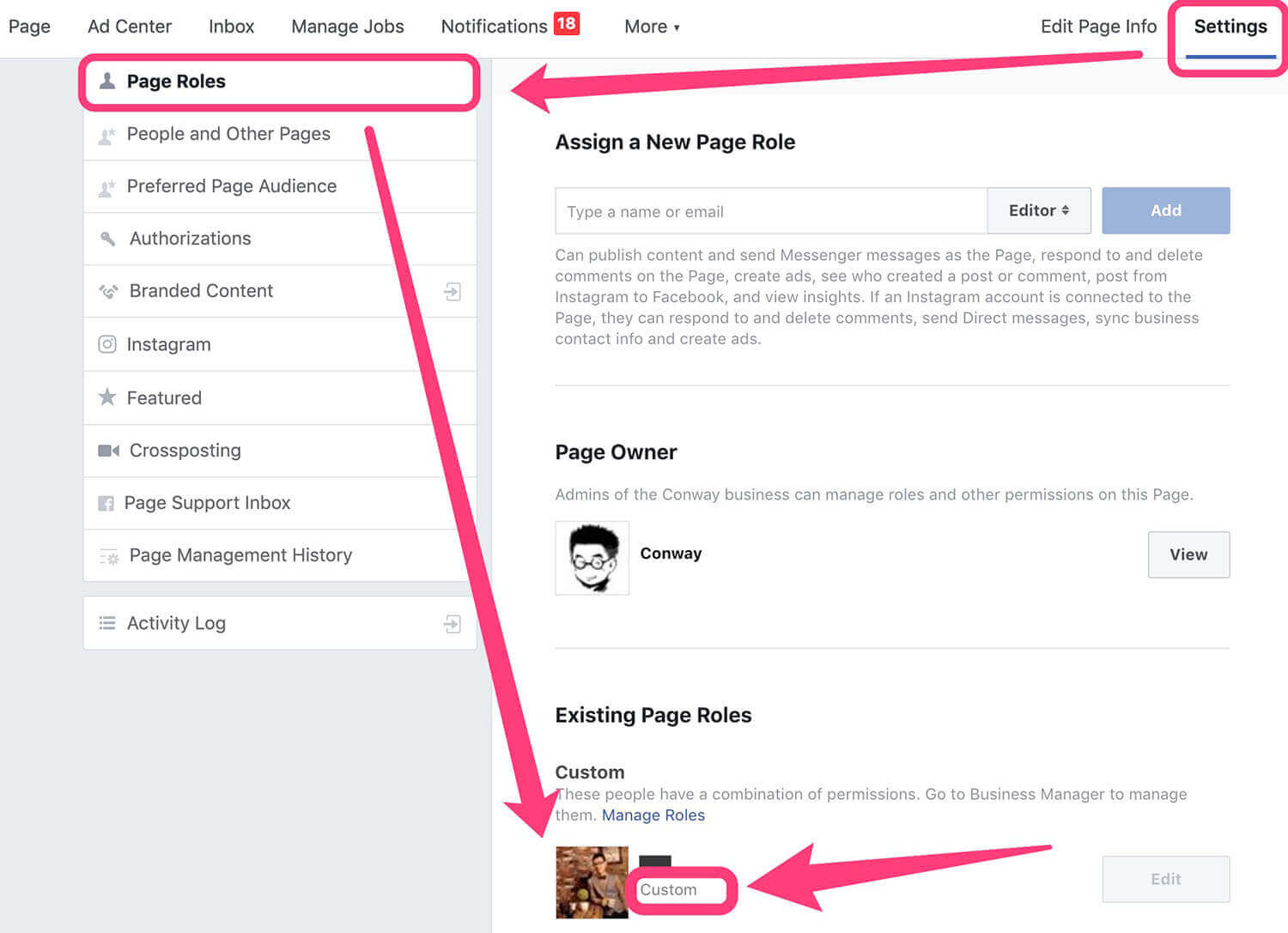The image size is (1288, 933).
Task: Open the Manage Jobs tab
Action: click(348, 27)
